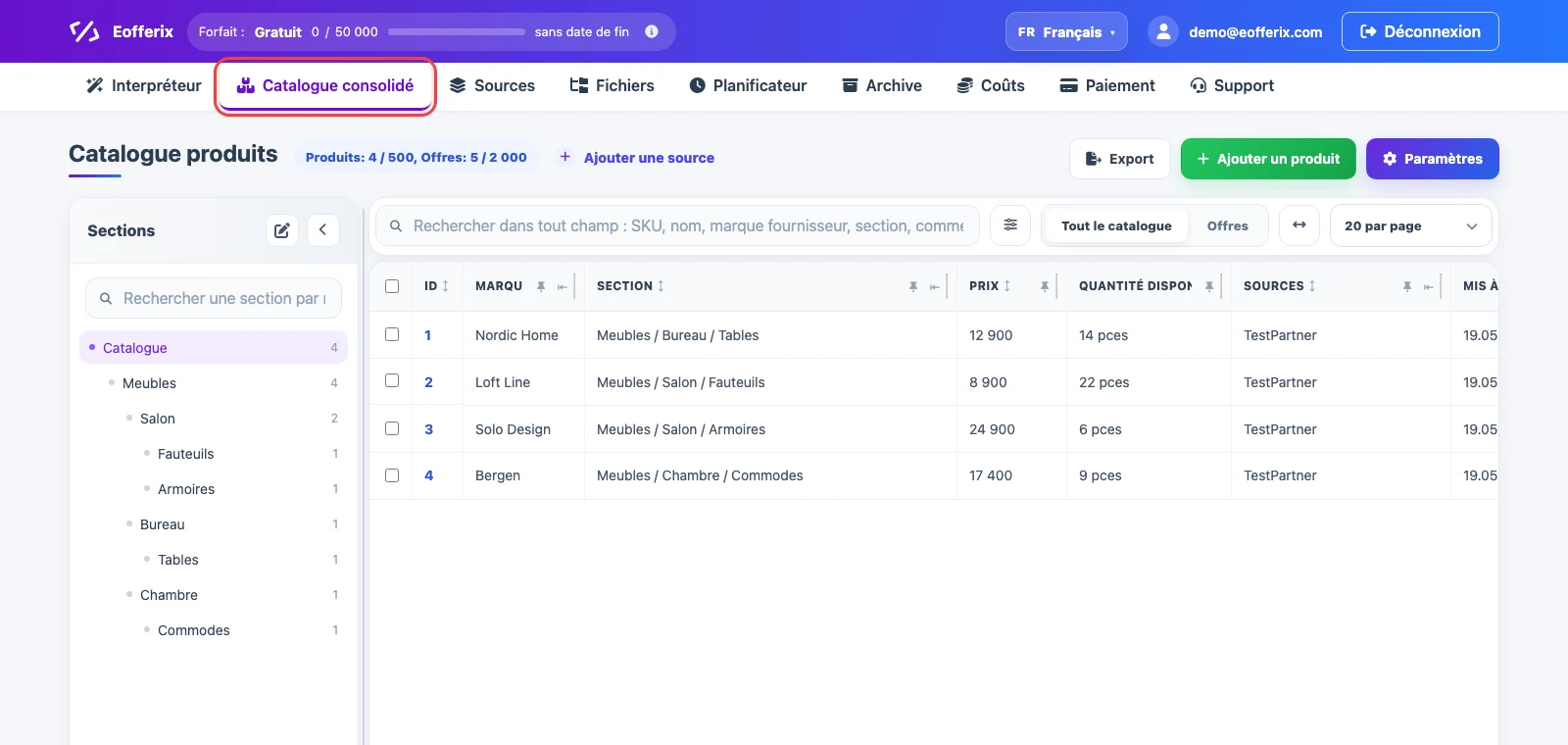Check the Nordic Home row checkbox
This screenshot has height=745, width=1568.
point(392,334)
